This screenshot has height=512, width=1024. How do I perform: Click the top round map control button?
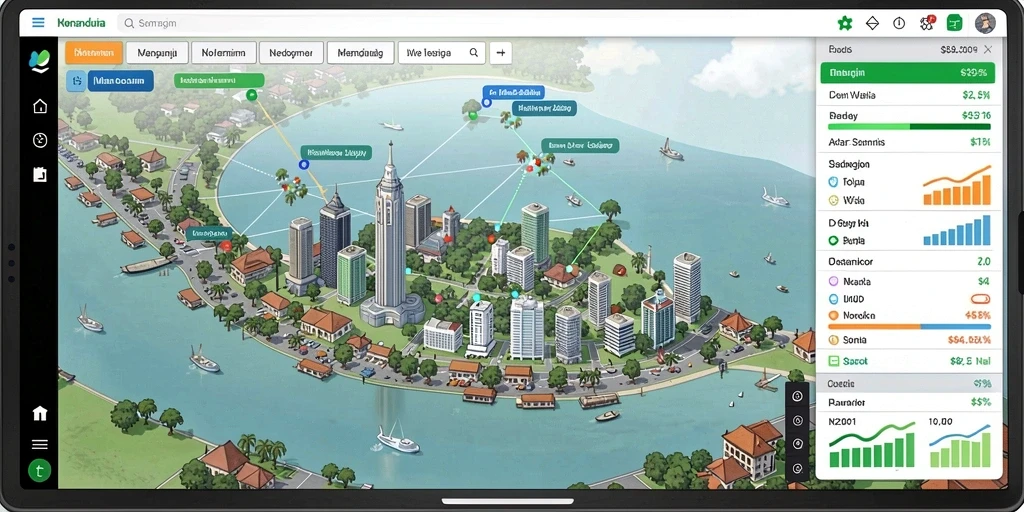tap(797, 396)
